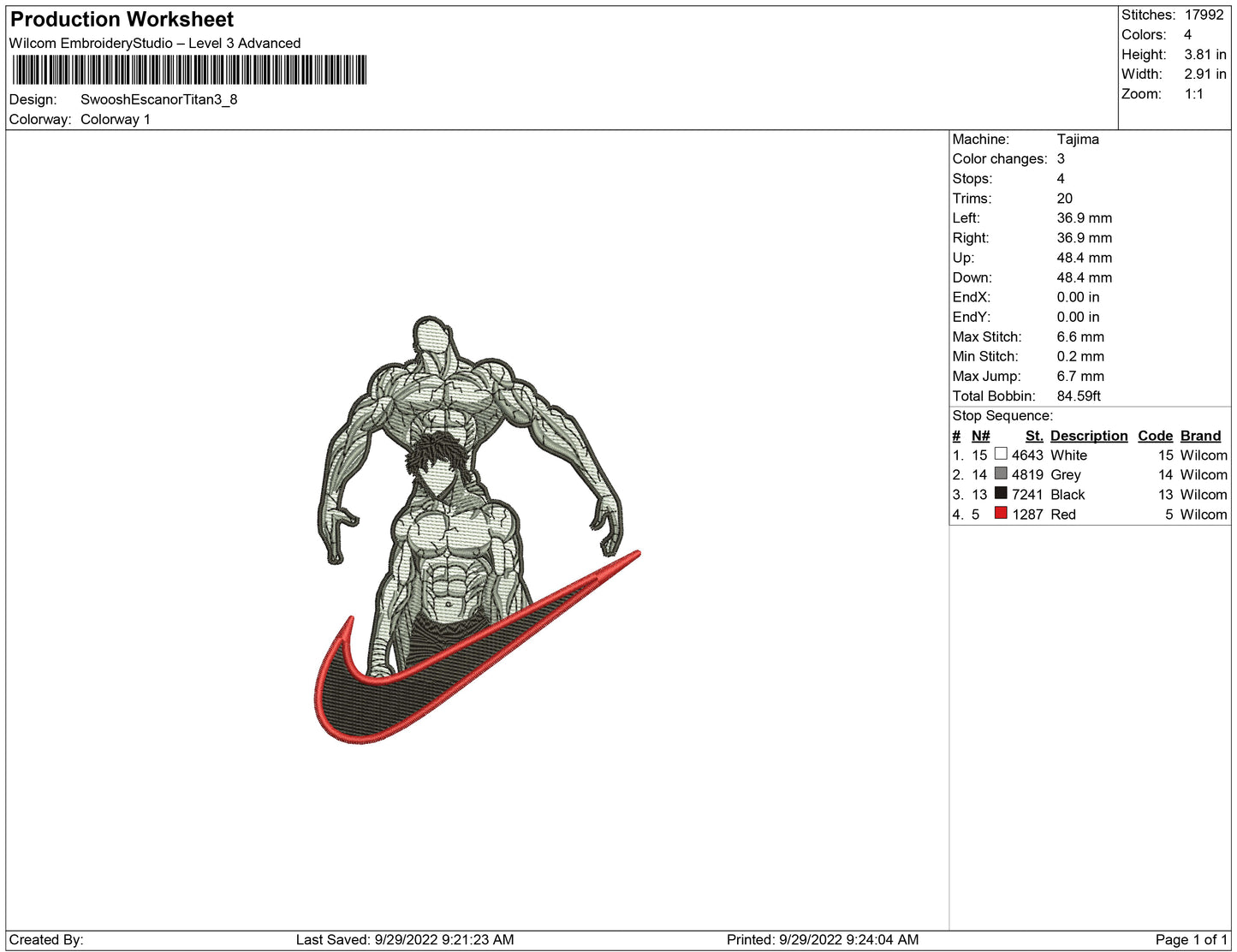Viewport: 1237px width, 952px height.
Task: Click the "Stop Sequence:" heading
Action: tap(1002, 415)
